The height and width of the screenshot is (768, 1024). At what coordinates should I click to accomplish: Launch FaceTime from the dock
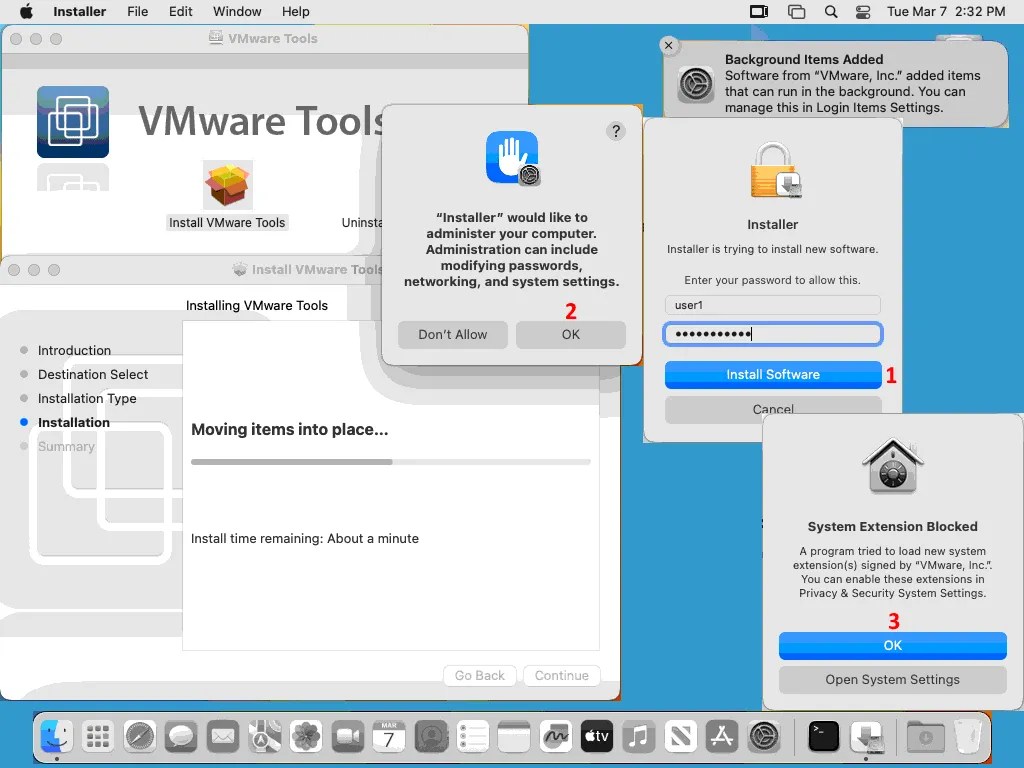coord(347,737)
